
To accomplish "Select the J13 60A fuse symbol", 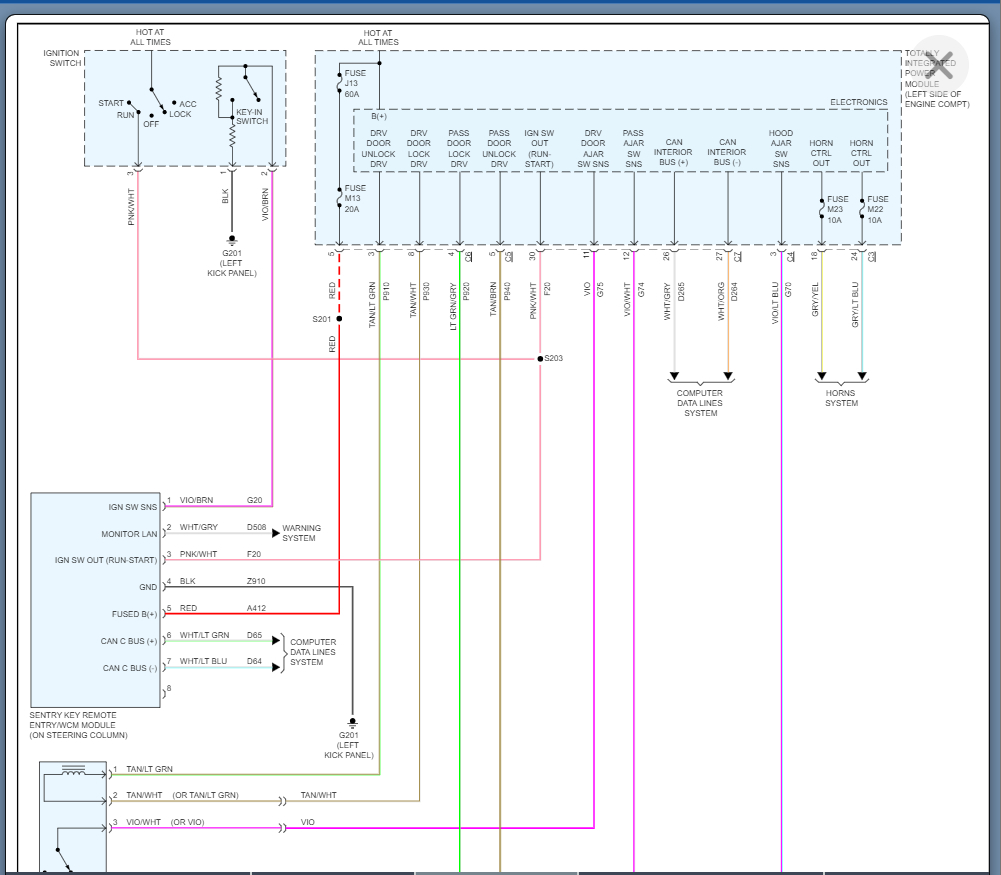I will [x=339, y=83].
